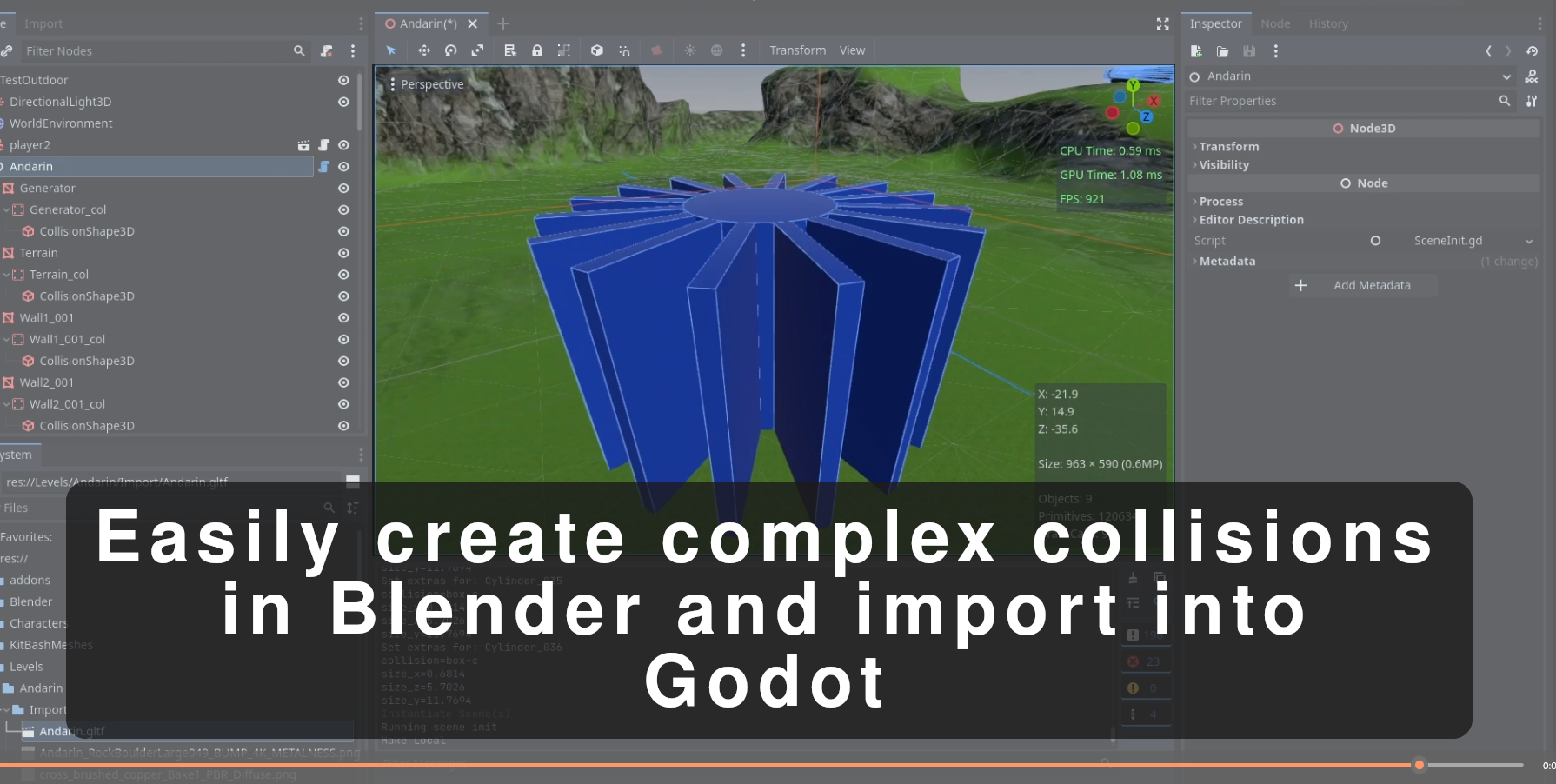
Task: Toggle viewport distraction-free fullscreen icon
Action: tap(1162, 23)
